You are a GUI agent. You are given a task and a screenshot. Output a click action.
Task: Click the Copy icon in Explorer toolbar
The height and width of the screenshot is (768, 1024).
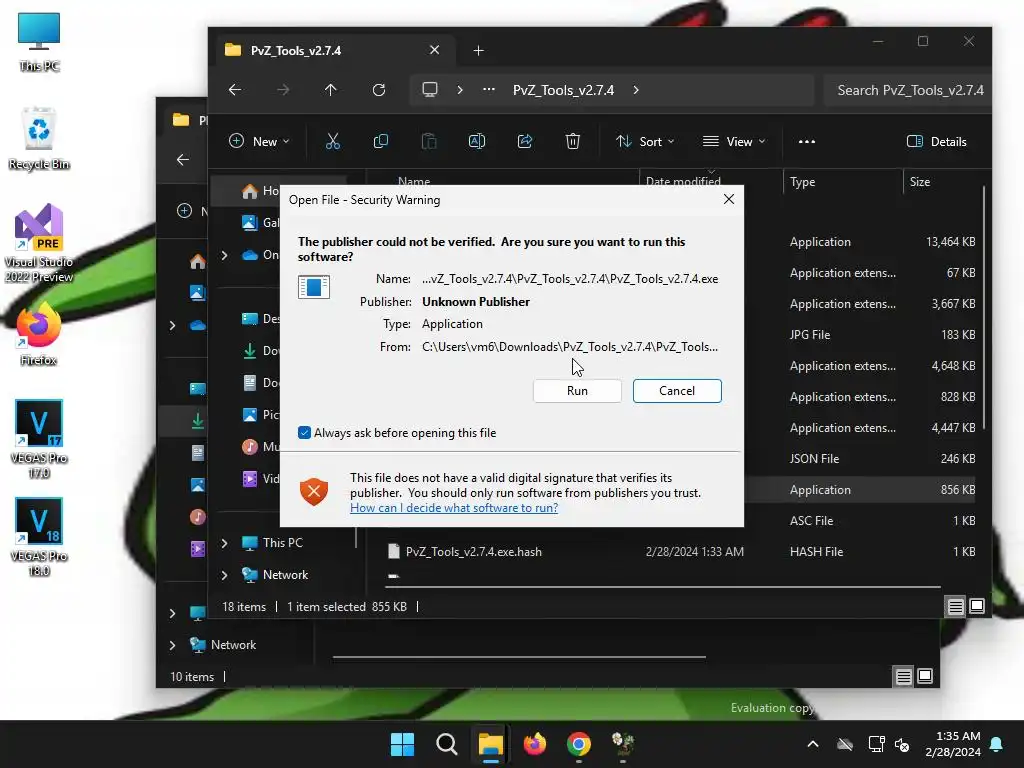[381, 141]
